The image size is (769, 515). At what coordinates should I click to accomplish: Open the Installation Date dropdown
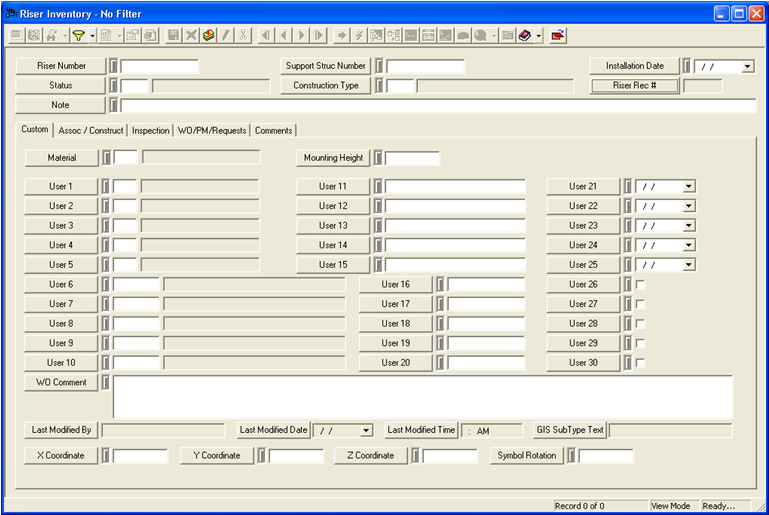[x=748, y=67]
